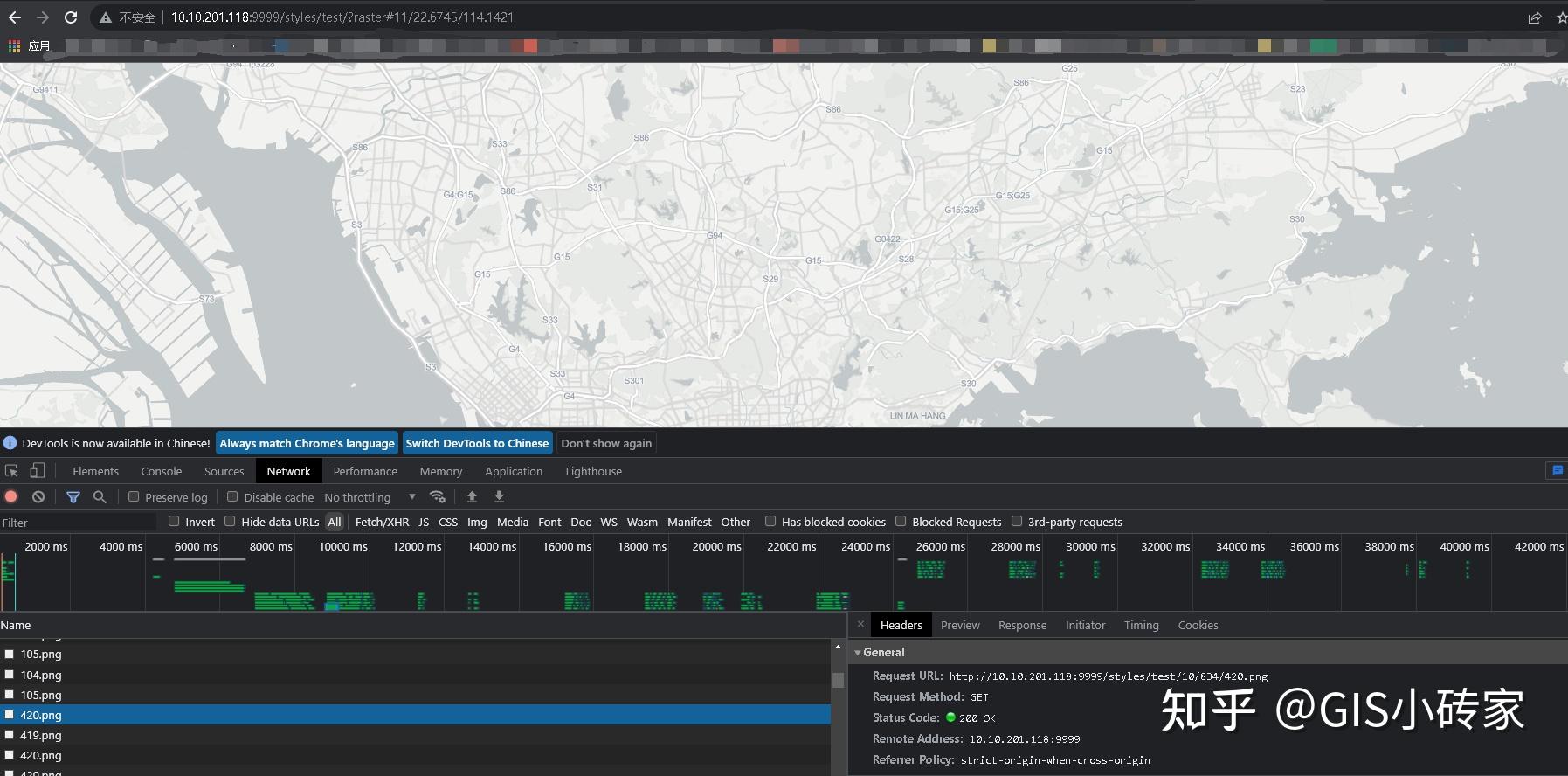Viewport: 1568px width, 776px height.
Task: Click Always match Chrome's language button
Action: pyautogui.click(x=307, y=443)
